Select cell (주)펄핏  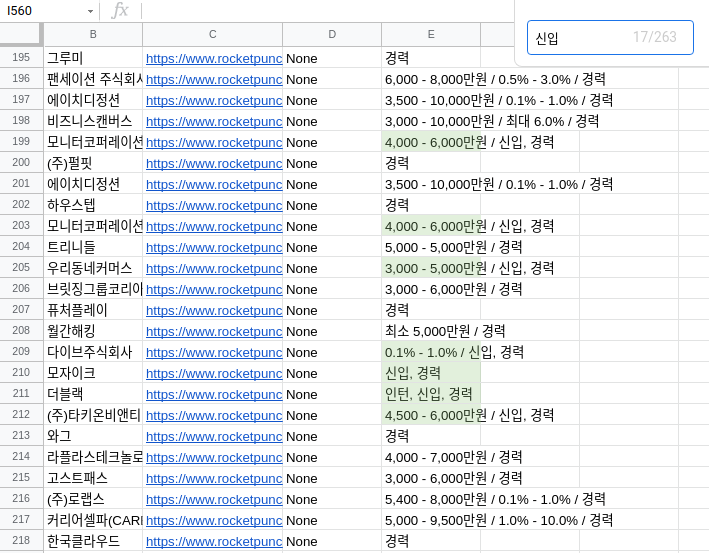pyautogui.click(x=93, y=163)
